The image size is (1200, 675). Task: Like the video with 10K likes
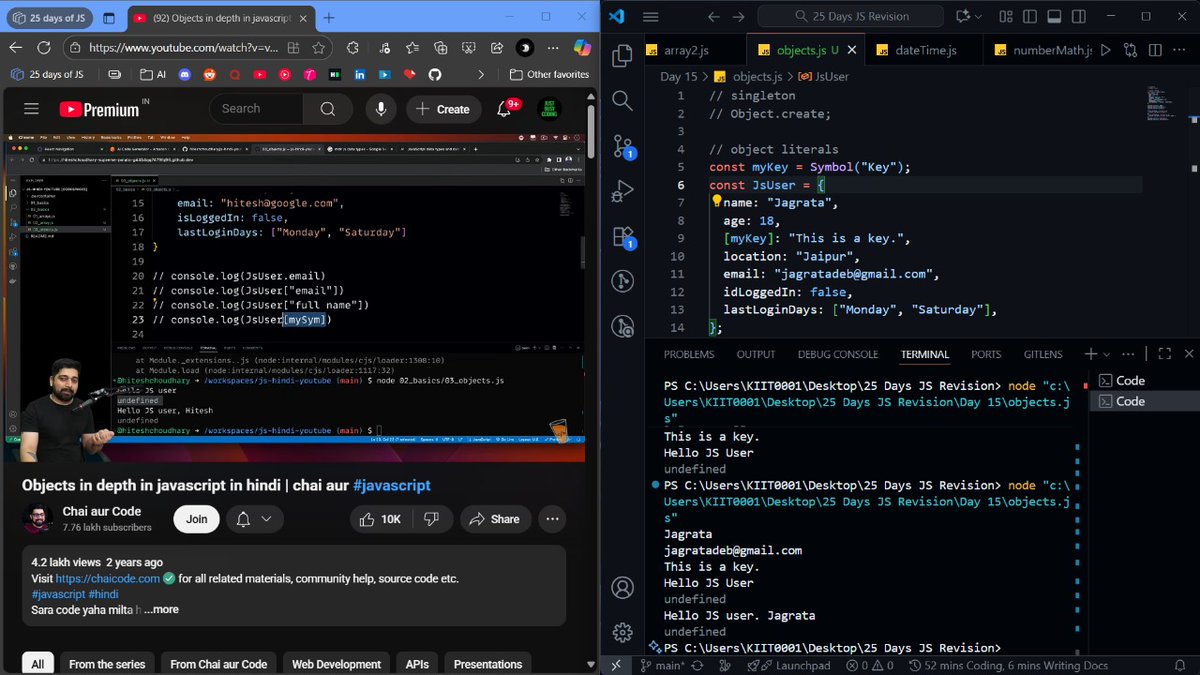click(380, 519)
